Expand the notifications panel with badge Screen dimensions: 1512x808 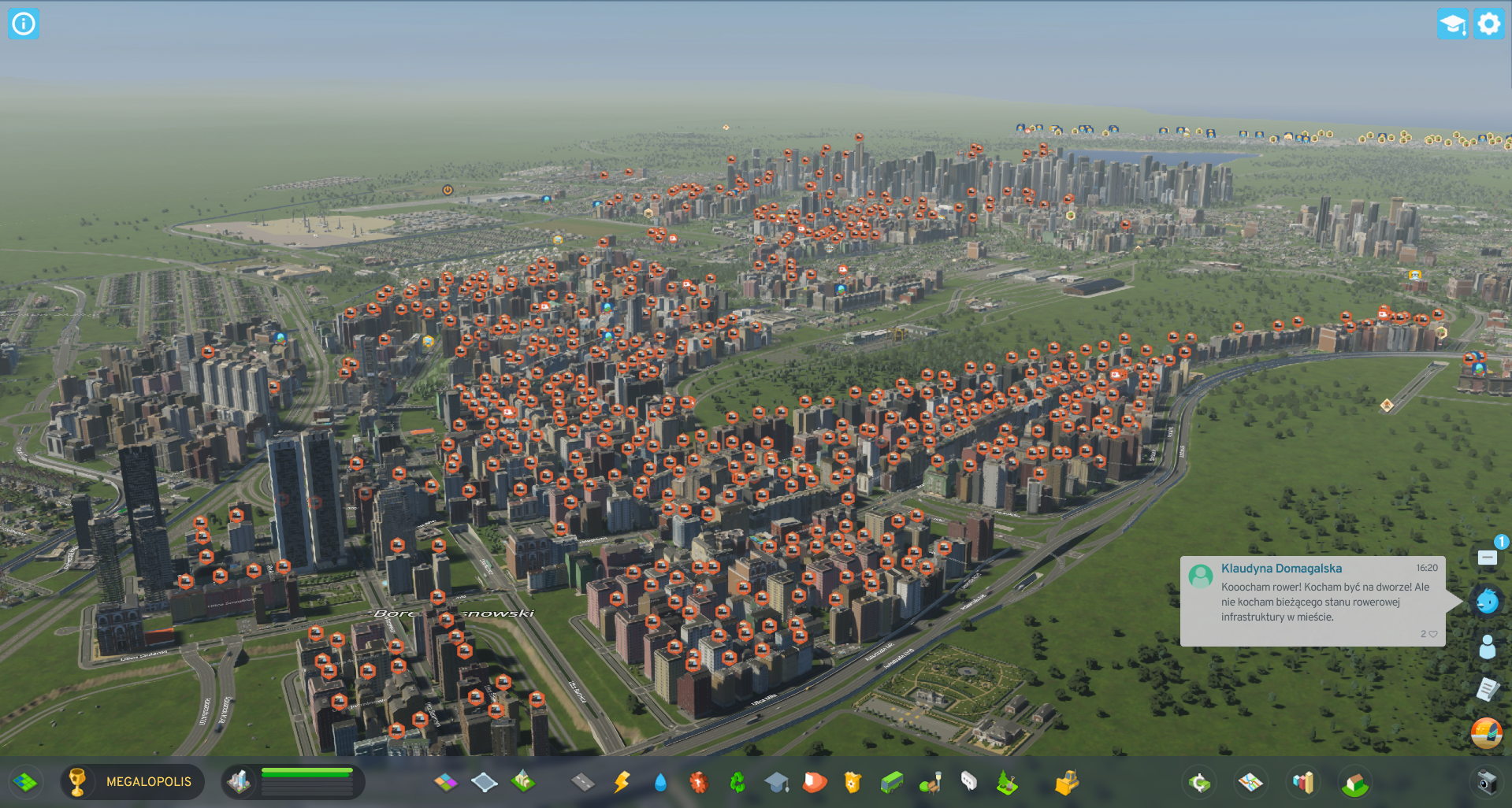coord(1487,558)
